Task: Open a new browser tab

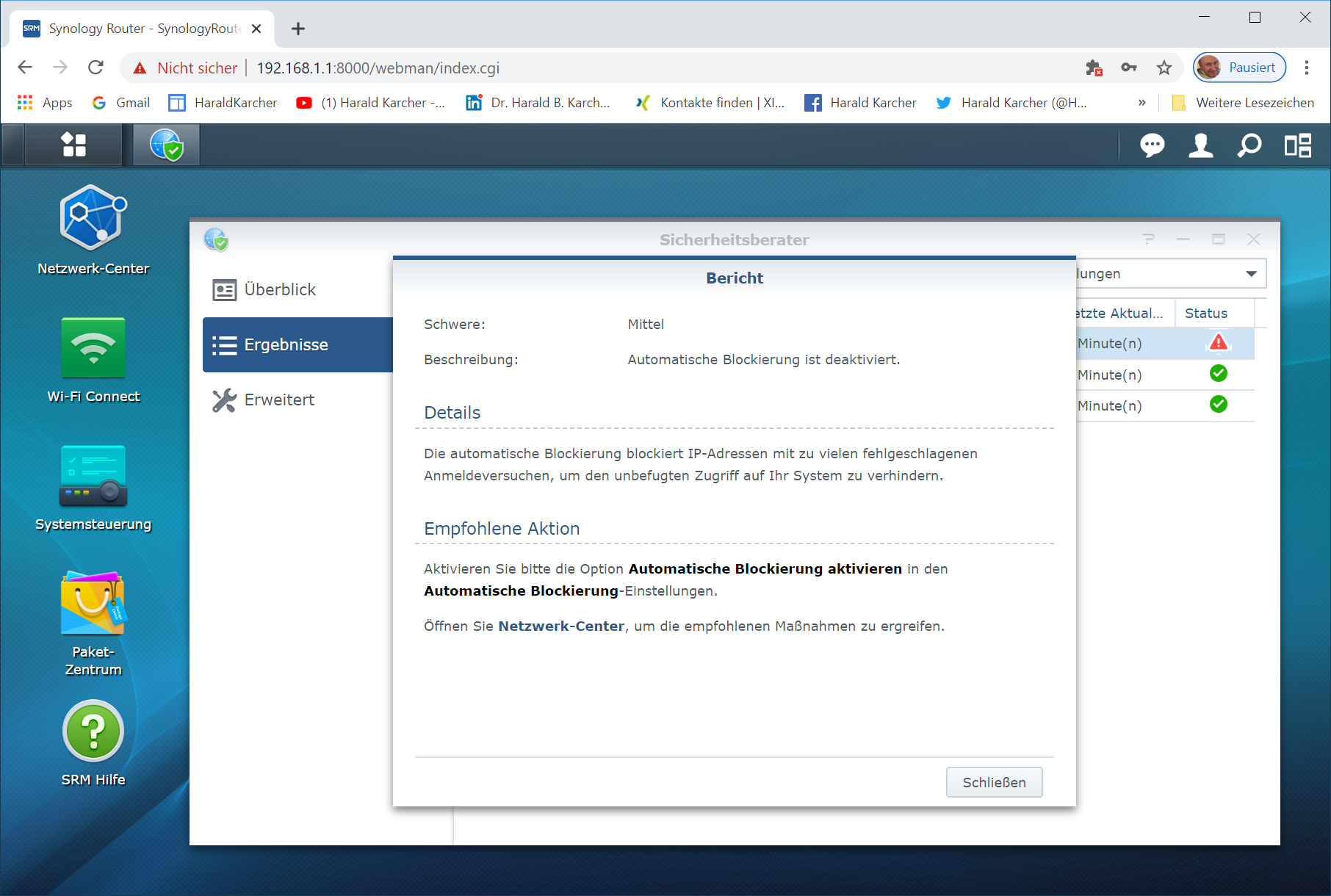Action: tap(297, 29)
